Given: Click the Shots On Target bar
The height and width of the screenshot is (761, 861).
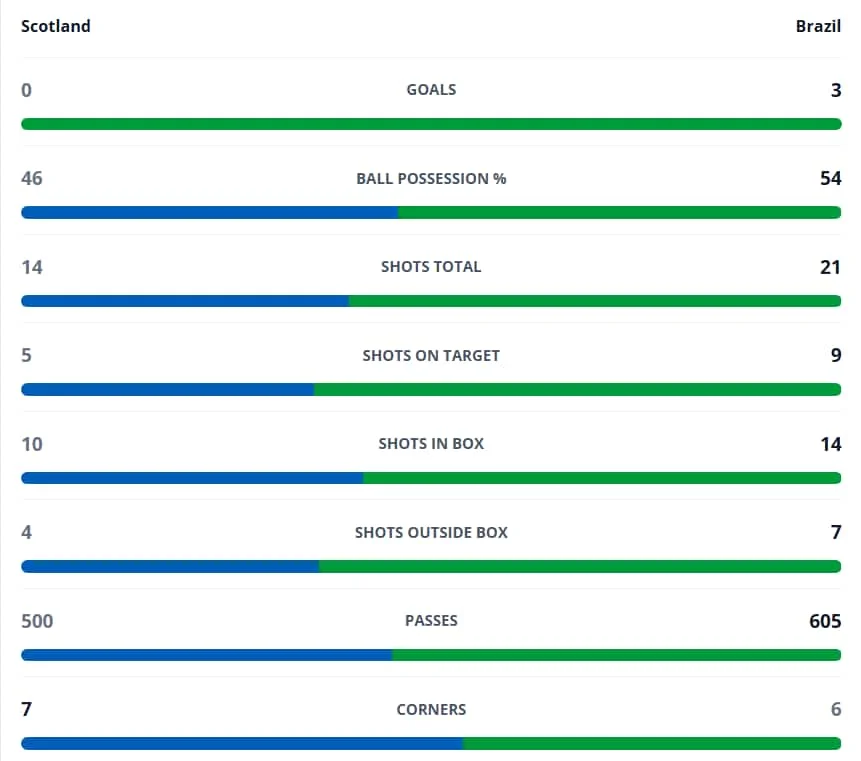Looking at the screenshot, I should [431, 390].
